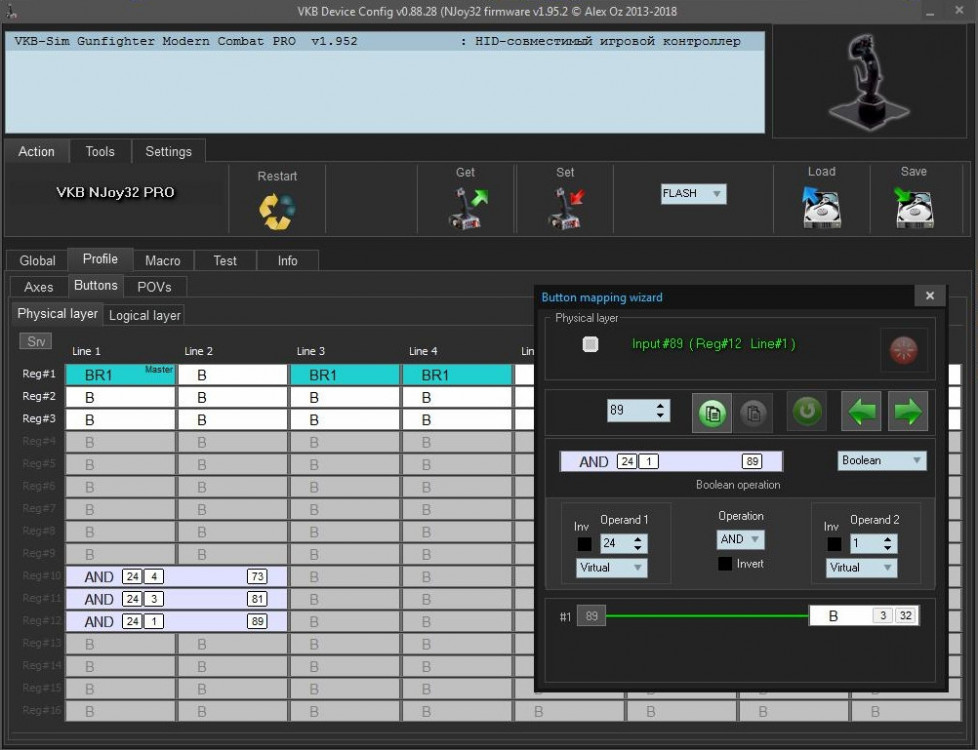Open the Logical layer tab

click(x=145, y=315)
